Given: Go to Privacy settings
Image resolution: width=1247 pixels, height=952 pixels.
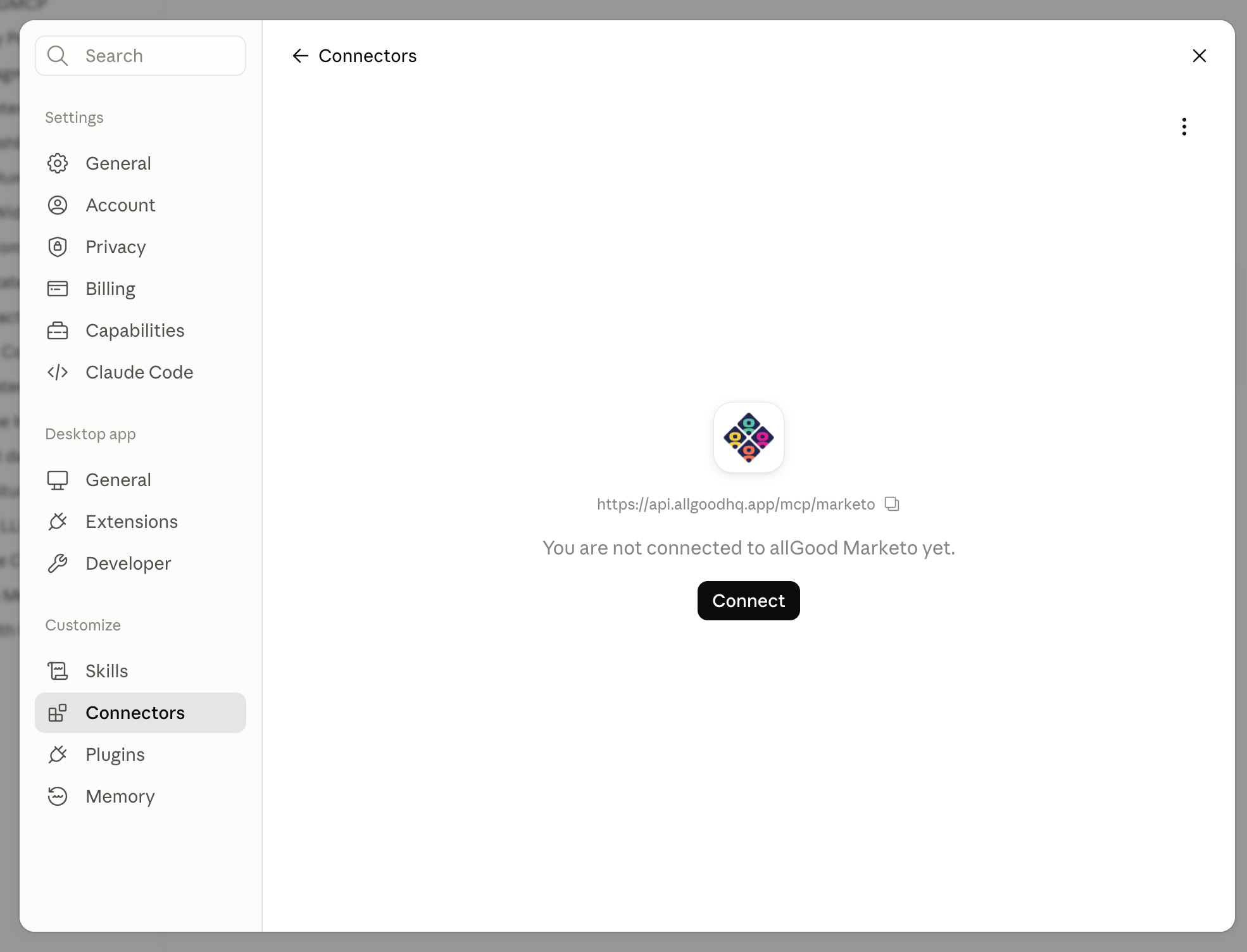Looking at the screenshot, I should point(141,247).
